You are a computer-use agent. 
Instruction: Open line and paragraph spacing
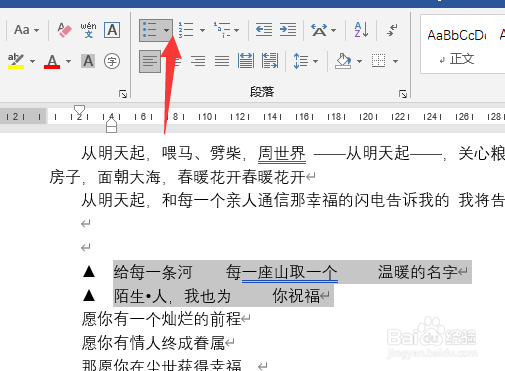click(x=301, y=61)
